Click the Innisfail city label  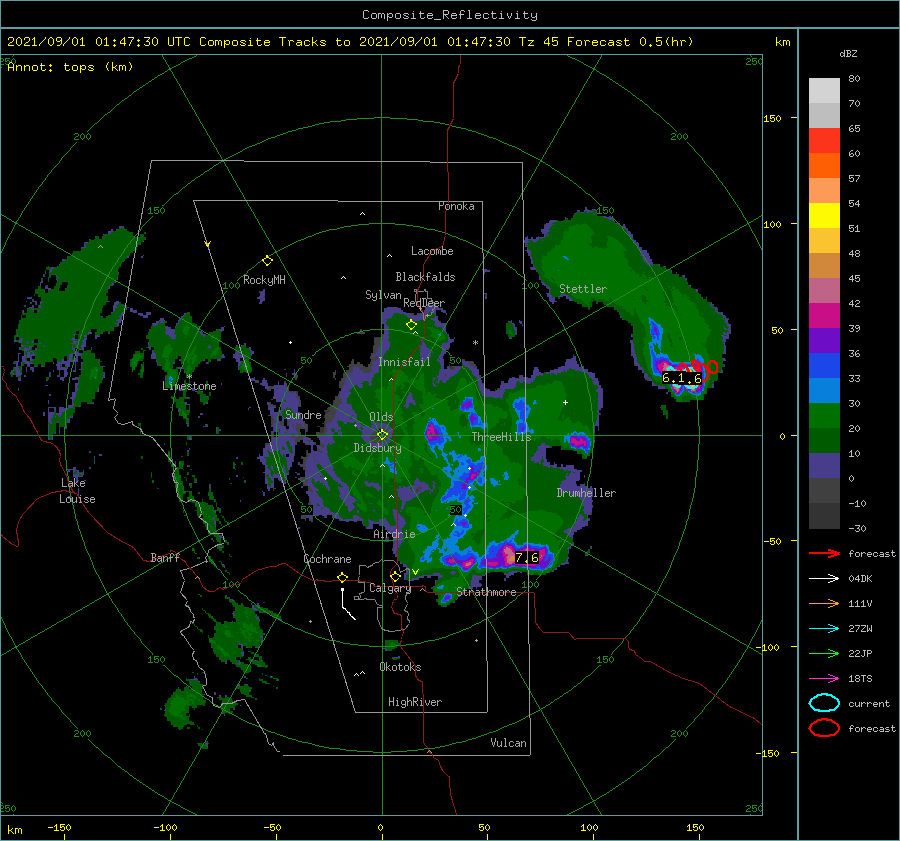pyautogui.click(x=404, y=362)
